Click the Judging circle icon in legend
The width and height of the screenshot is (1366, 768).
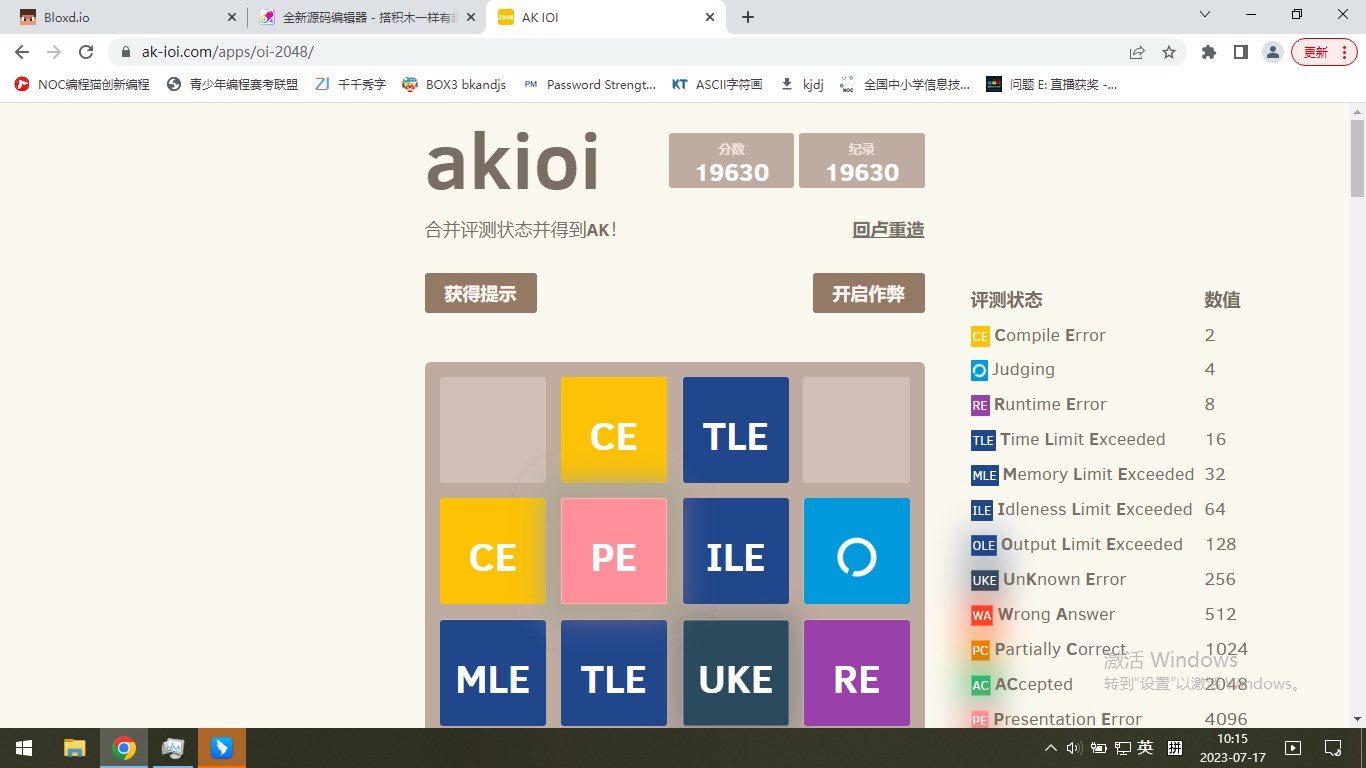click(980, 370)
